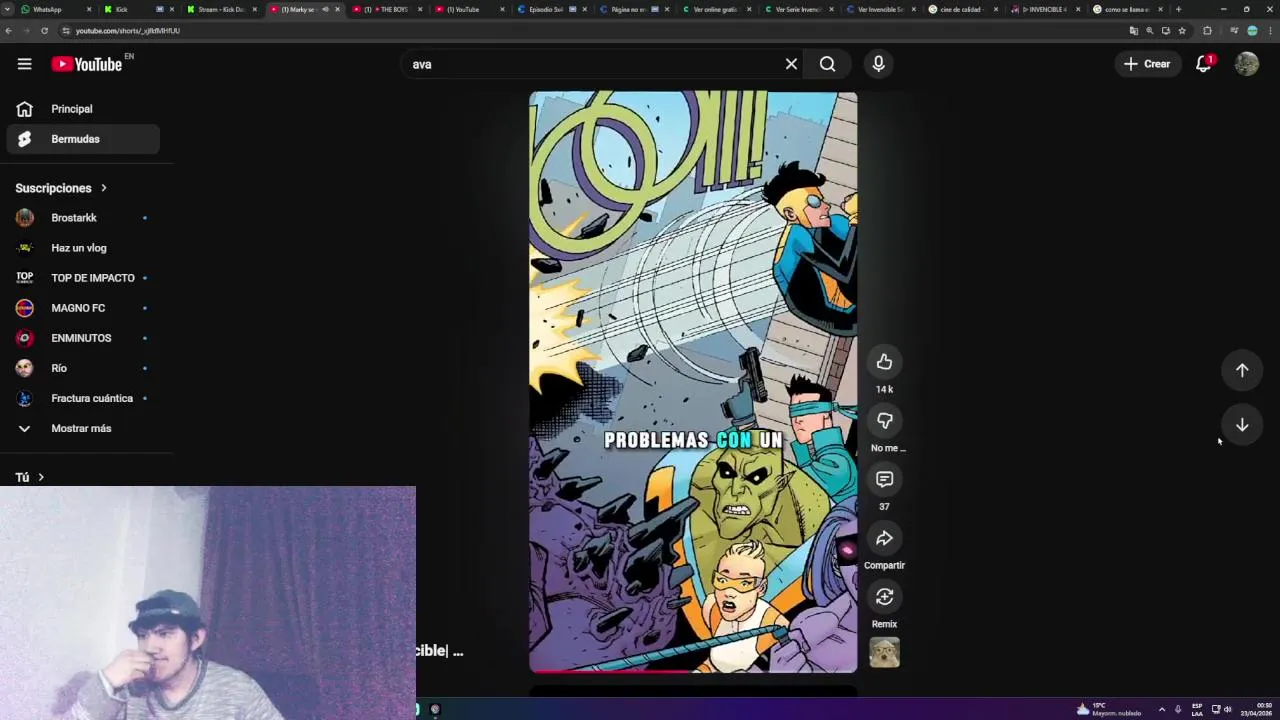Go back in browser history

(x=9, y=31)
